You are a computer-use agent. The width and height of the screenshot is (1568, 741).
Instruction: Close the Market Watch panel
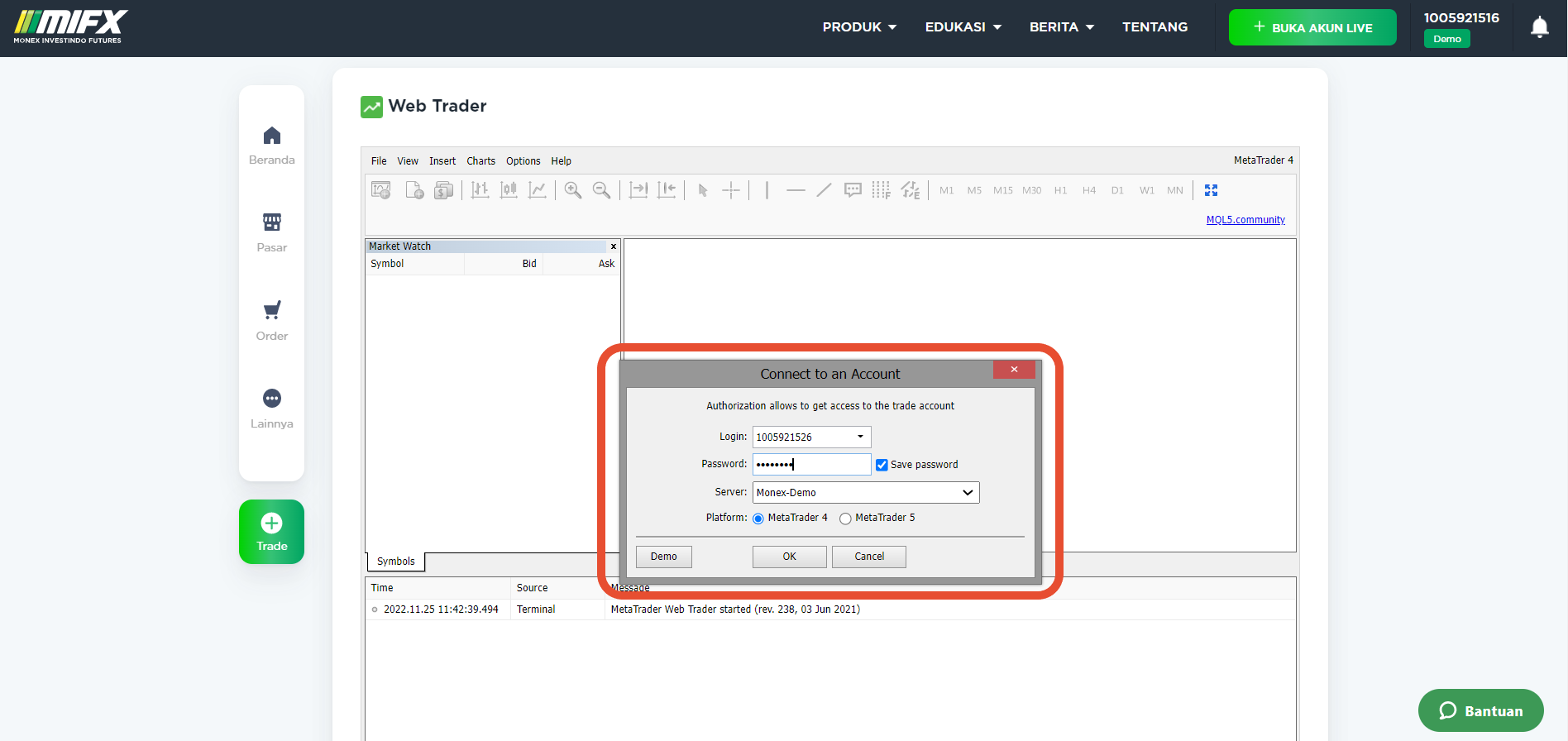click(x=614, y=246)
